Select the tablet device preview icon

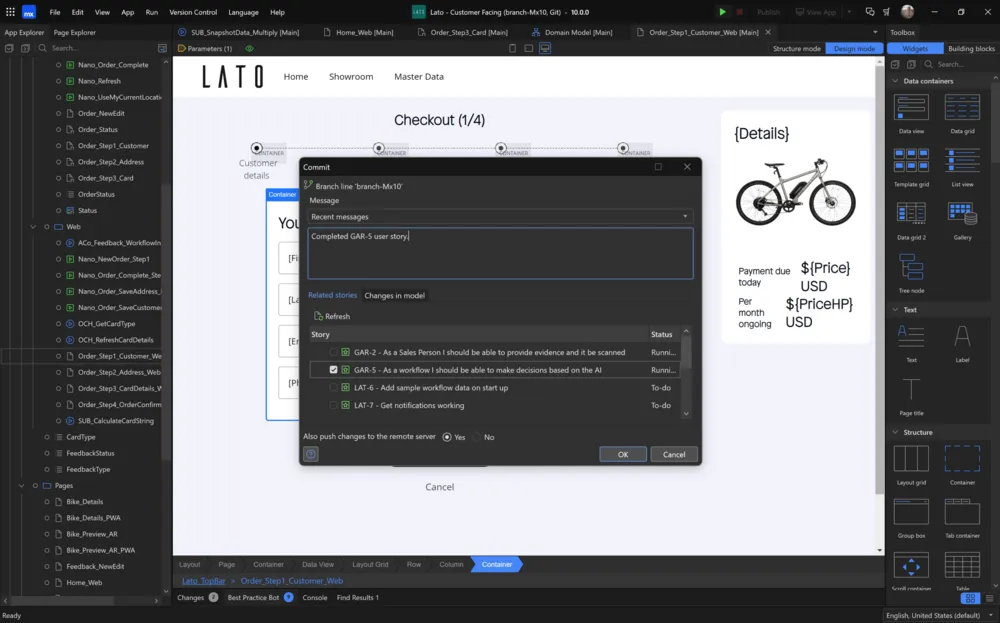529,48
